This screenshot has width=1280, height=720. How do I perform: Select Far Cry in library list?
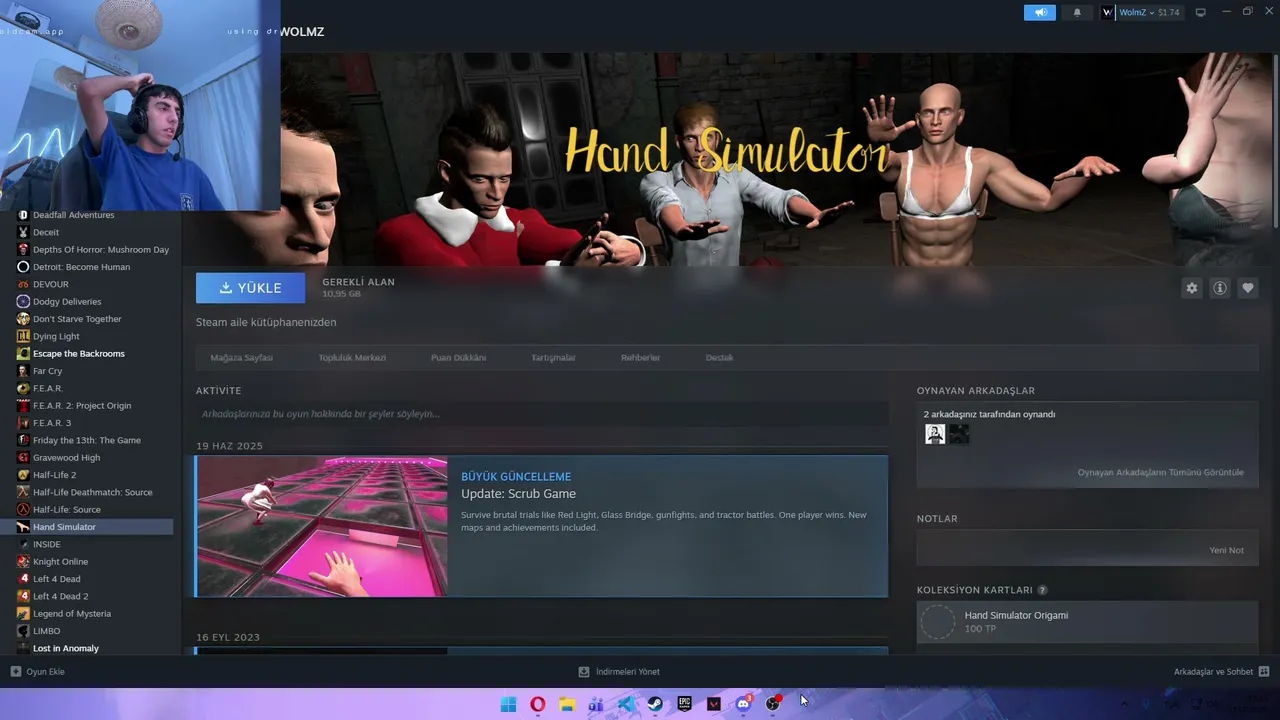tap(47, 371)
